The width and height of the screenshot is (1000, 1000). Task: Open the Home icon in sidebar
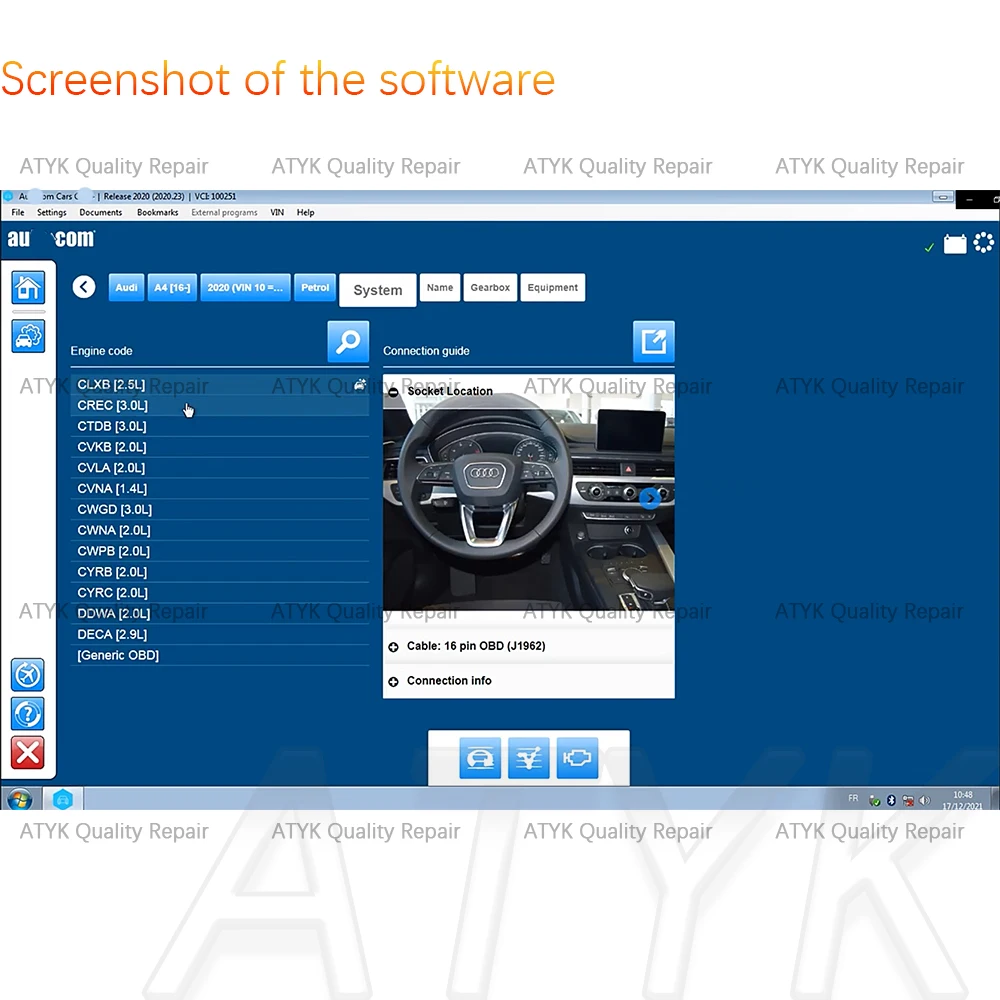[28, 288]
